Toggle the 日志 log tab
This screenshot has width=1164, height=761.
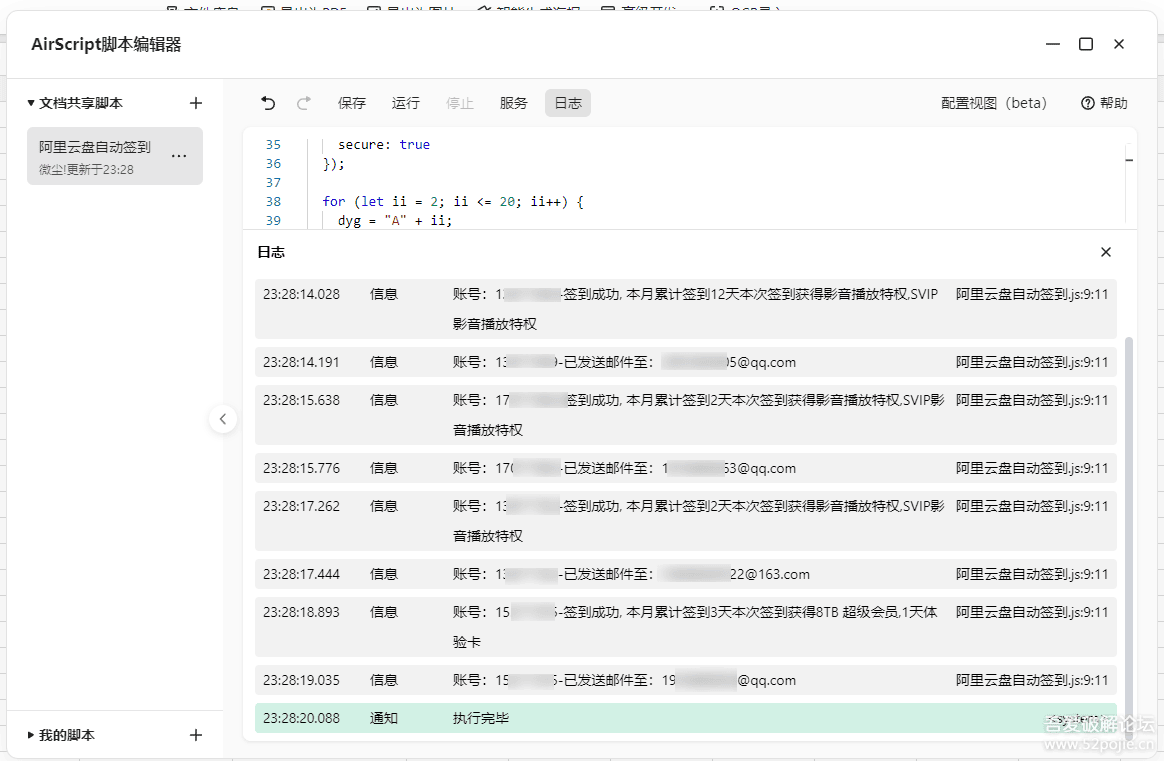[568, 103]
